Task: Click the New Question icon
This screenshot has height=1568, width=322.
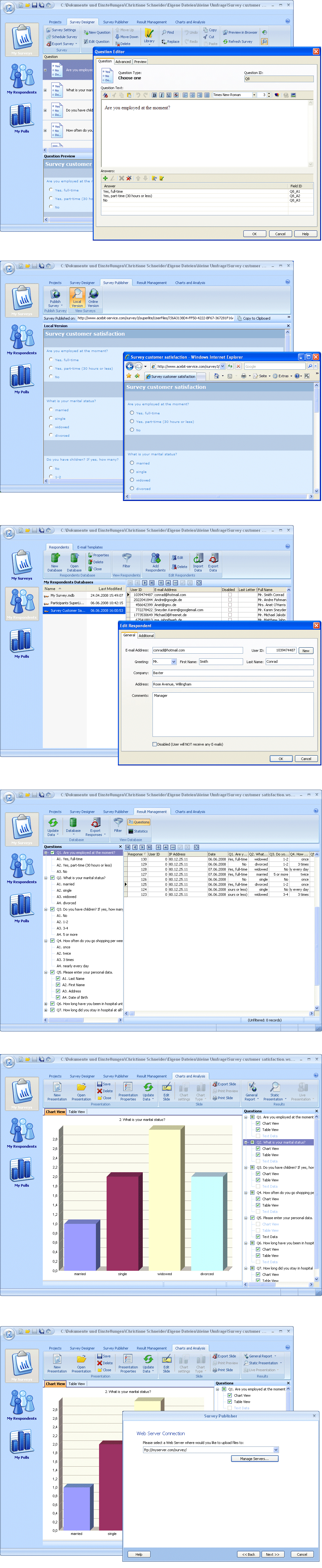Action: 86,32
